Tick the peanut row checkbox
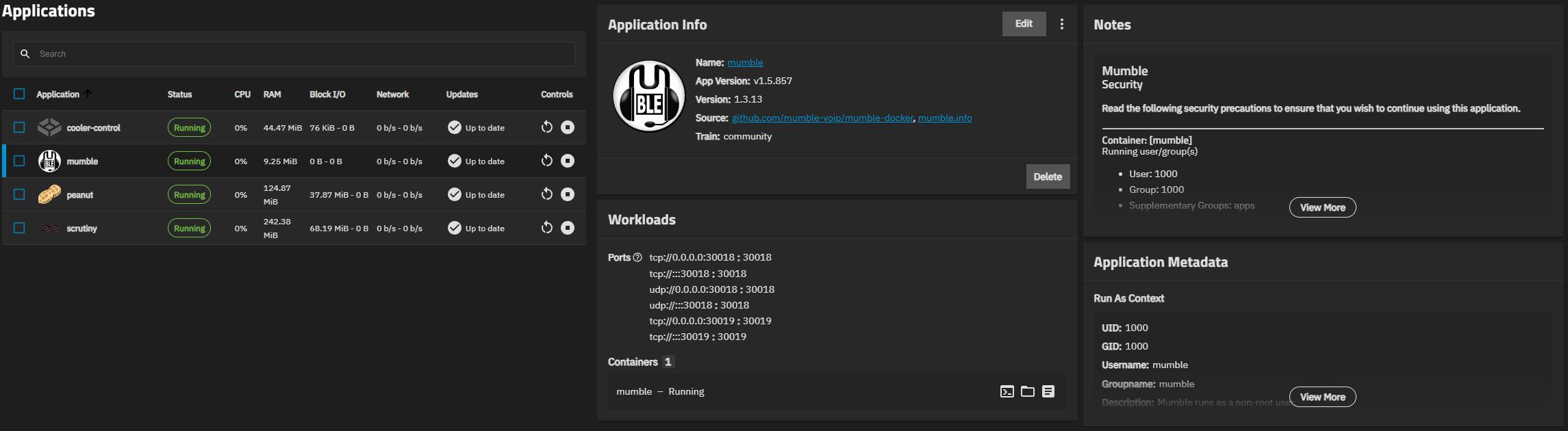This screenshot has width=1568, height=431. tap(19, 194)
